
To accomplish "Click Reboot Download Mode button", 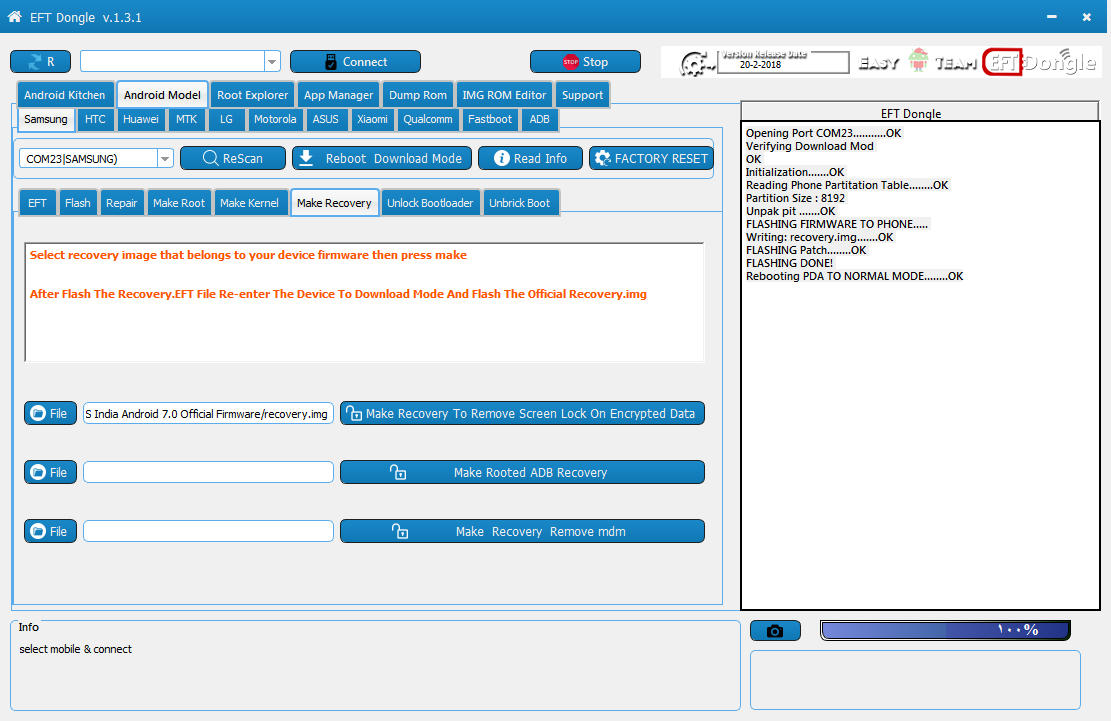I will [x=382, y=158].
